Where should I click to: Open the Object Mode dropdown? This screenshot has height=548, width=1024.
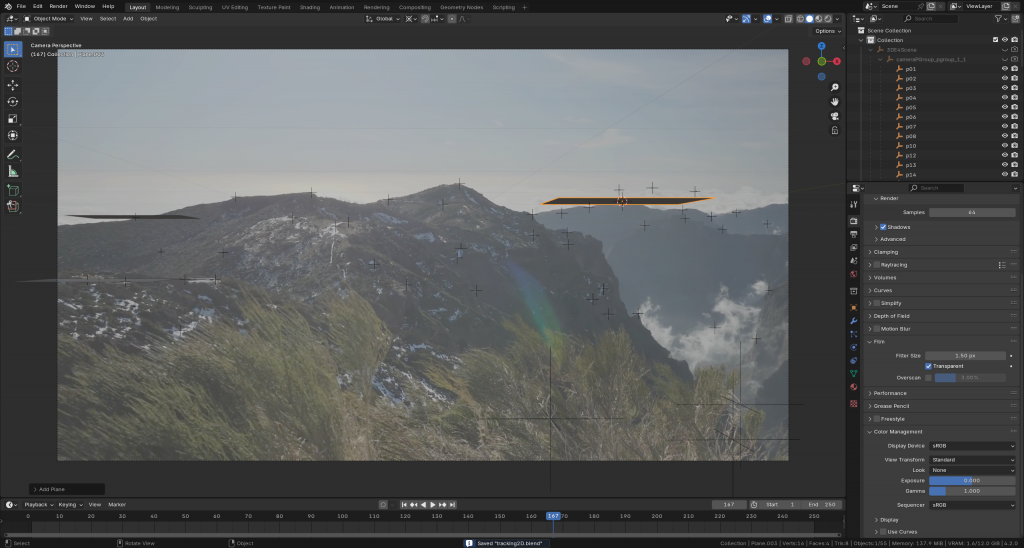48,19
